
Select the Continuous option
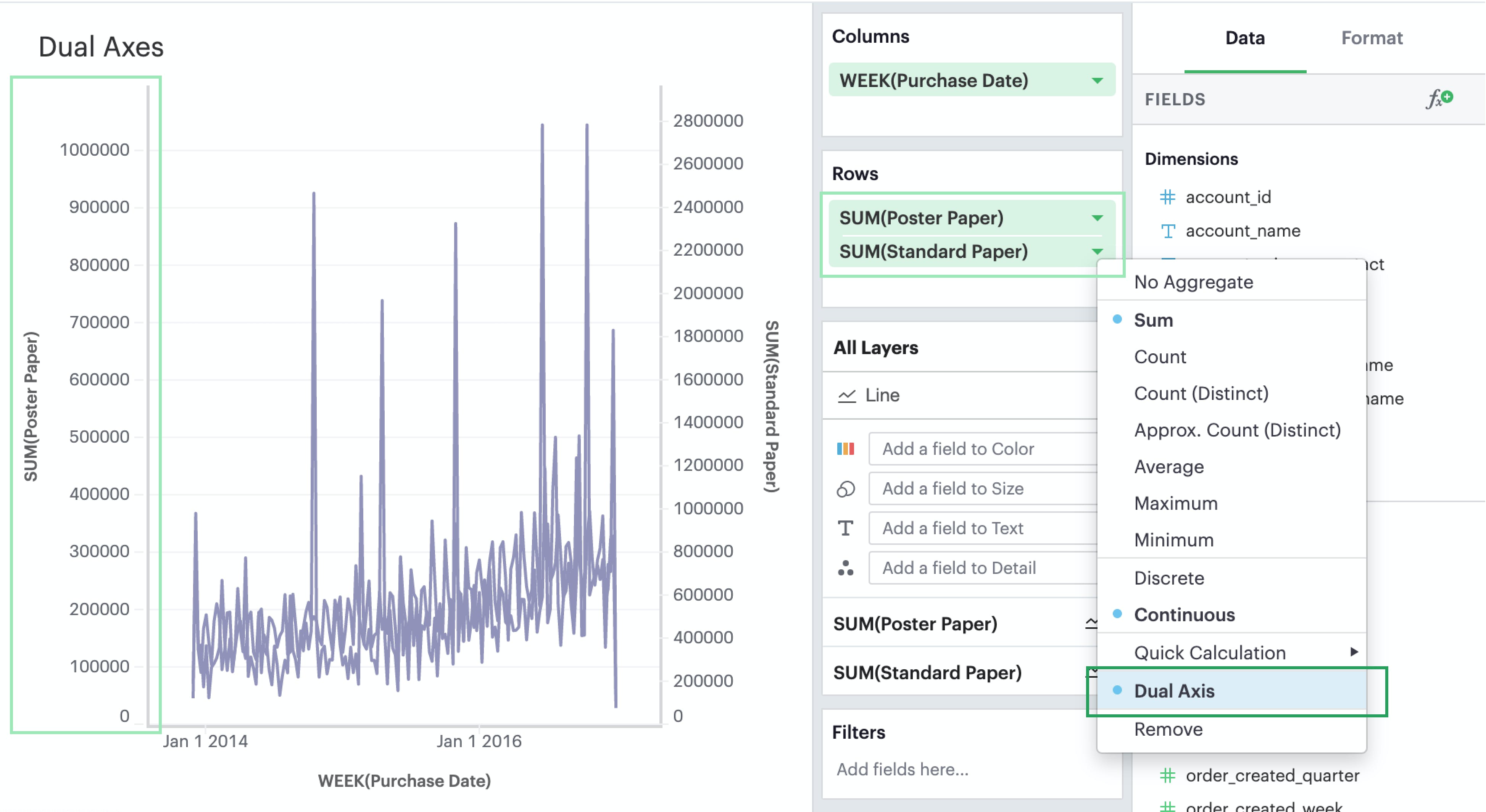click(1184, 615)
